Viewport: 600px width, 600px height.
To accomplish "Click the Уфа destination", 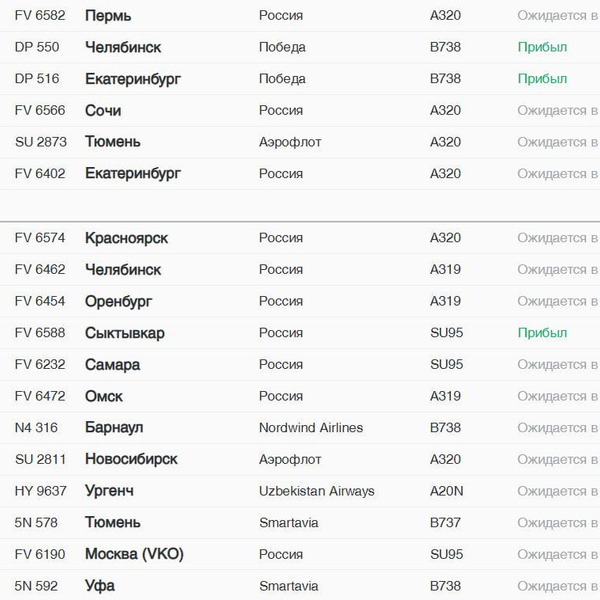I will click(99, 586).
